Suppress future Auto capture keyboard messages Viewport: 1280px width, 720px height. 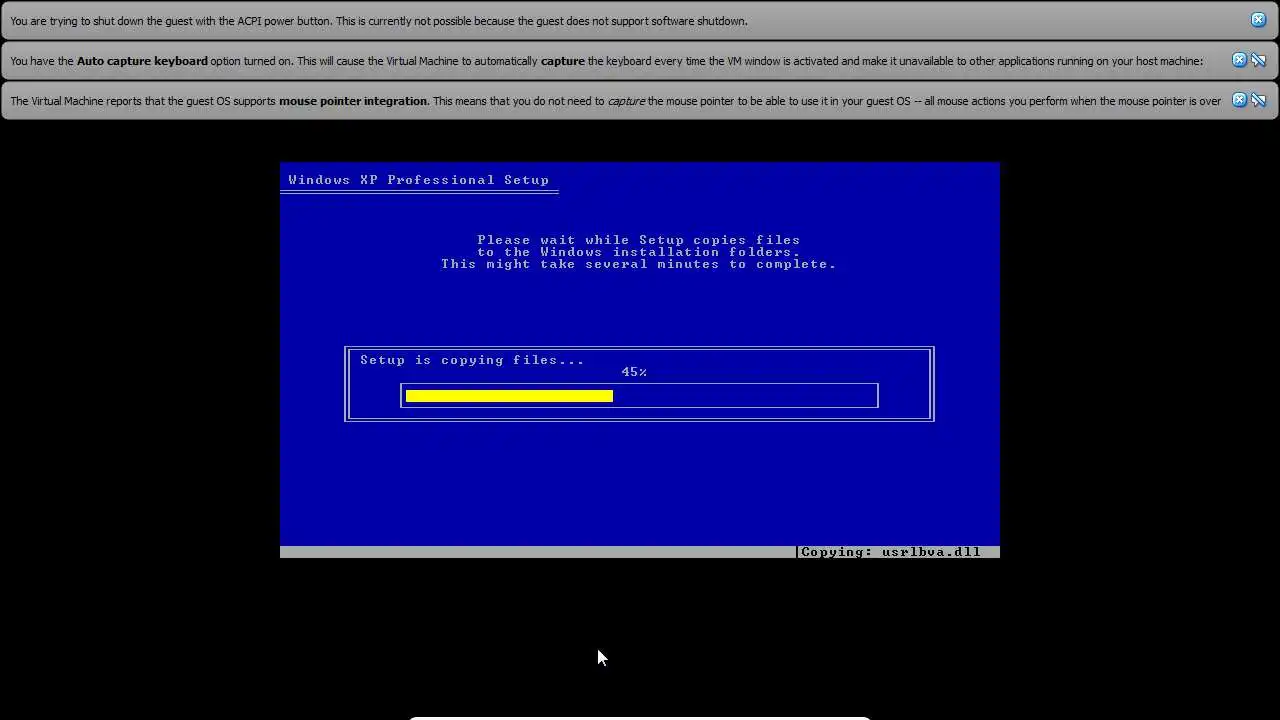pyautogui.click(x=1258, y=60)
